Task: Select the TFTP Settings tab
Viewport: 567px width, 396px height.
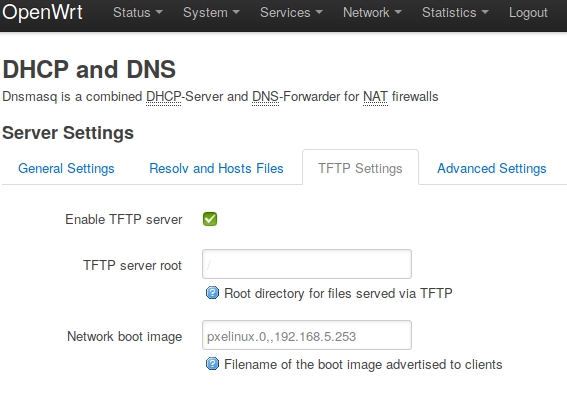Action: [x=360, y=169]
